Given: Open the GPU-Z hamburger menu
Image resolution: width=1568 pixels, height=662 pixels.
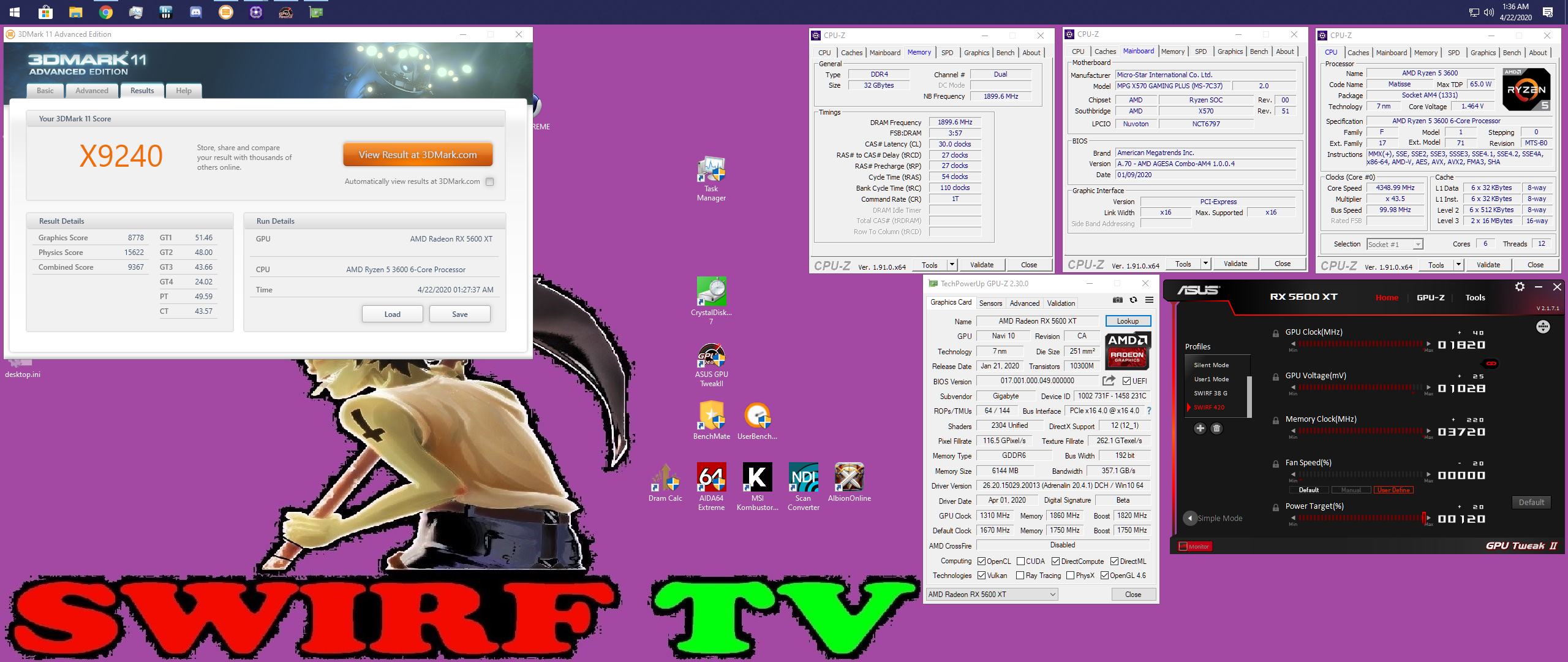Looking at the screenshot, I should click(1150, 300).
